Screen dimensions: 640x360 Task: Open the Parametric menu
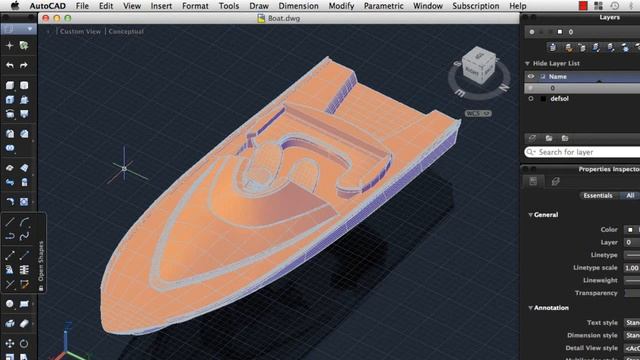(384, 6)
